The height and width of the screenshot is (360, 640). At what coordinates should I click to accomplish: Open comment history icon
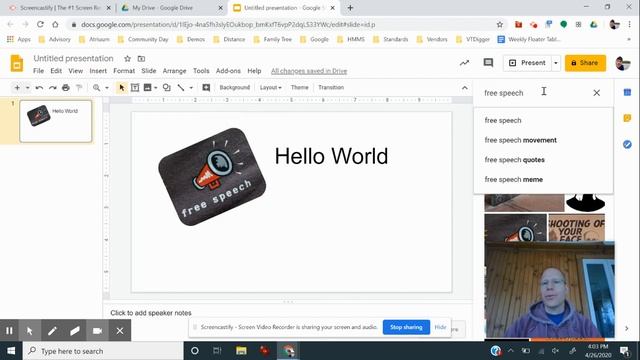coord(488,63)
